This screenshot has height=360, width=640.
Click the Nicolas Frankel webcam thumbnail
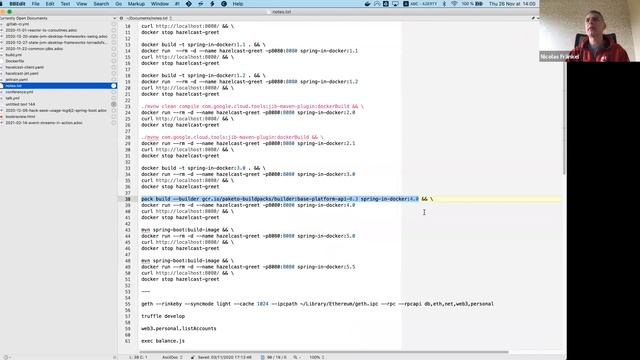[589, 31]
